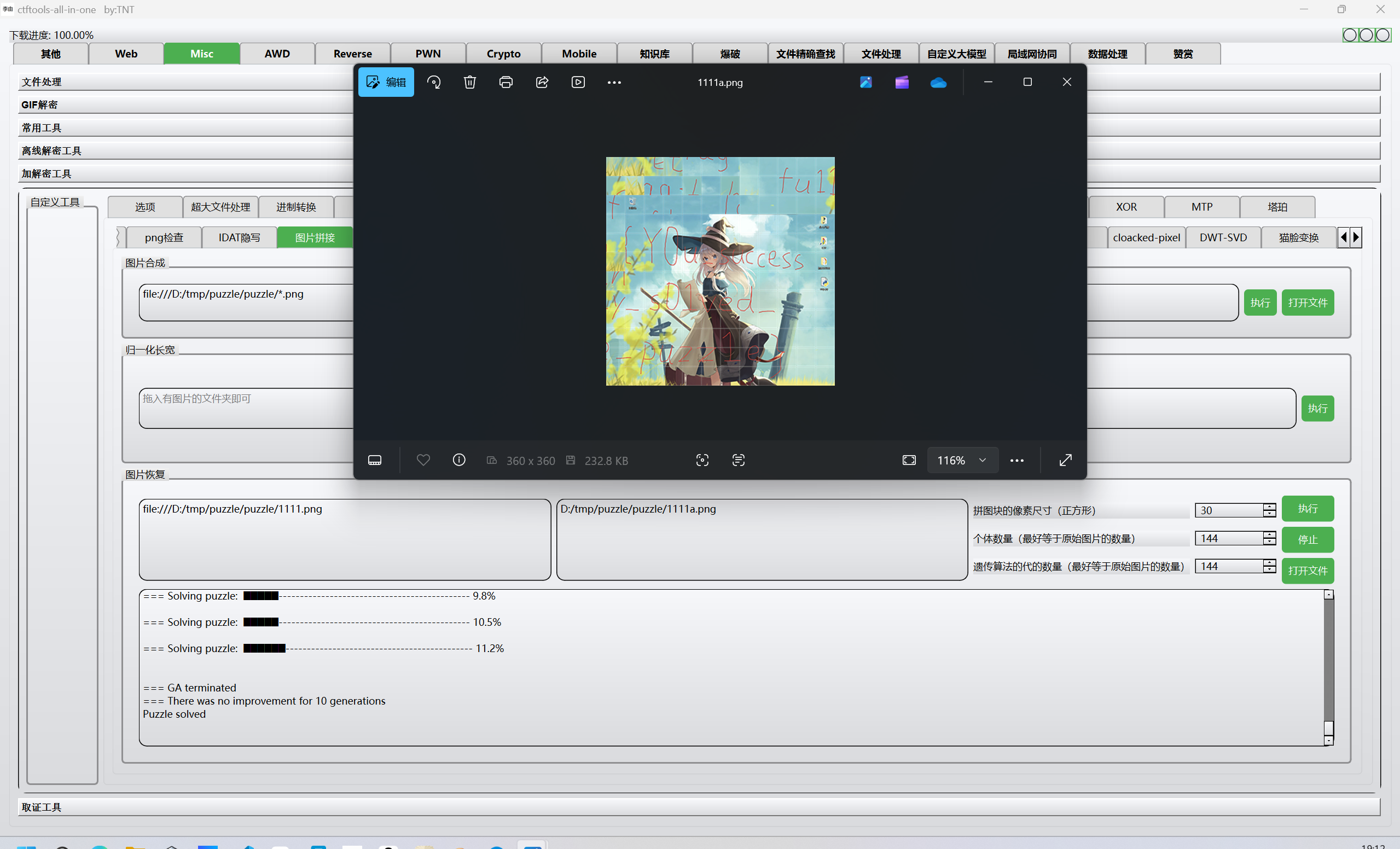Viewport: 1400px width, 849px height.
Task: Open the Clipchamp icon in Photos toolbar
Action: (x=902, y=82)
